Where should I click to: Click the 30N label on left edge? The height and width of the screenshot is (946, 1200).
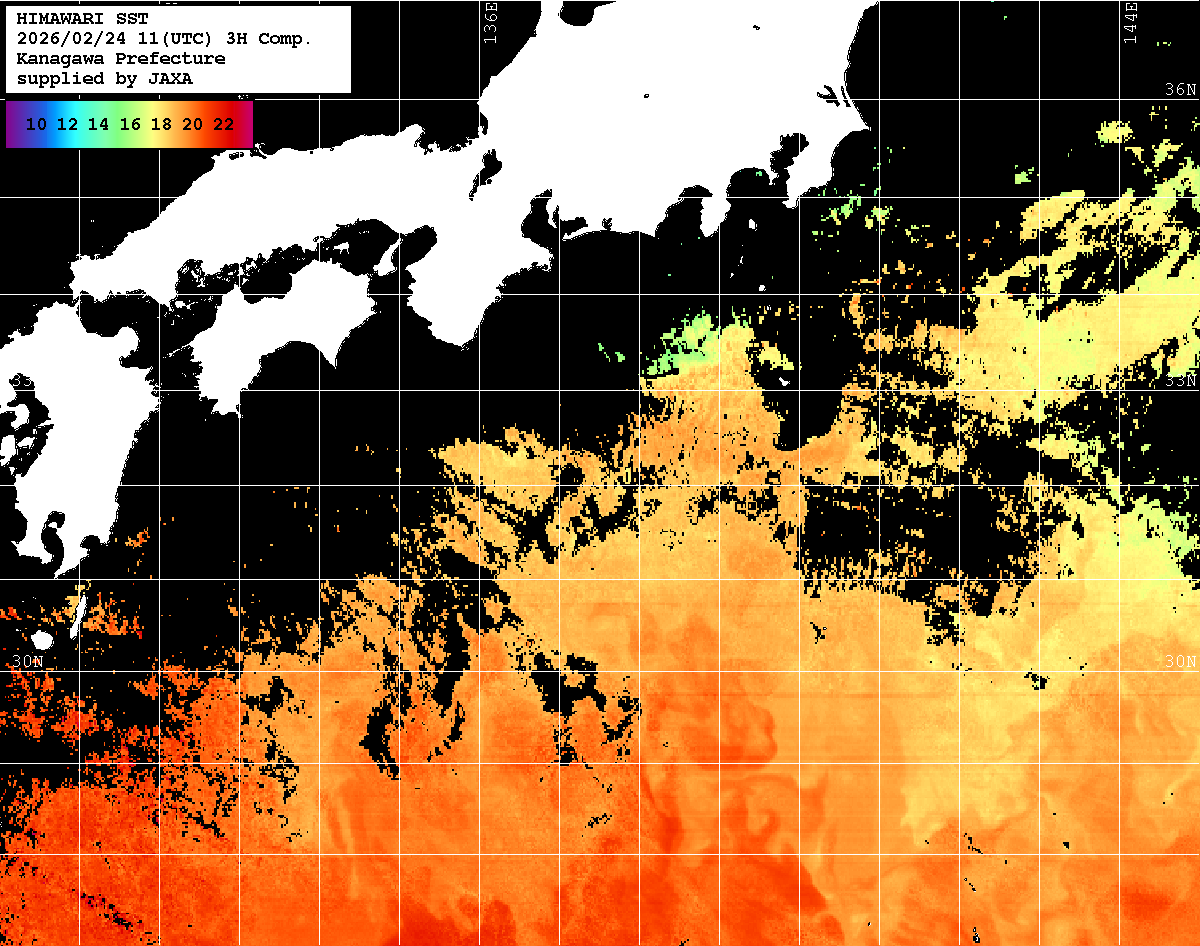(28, 662)
